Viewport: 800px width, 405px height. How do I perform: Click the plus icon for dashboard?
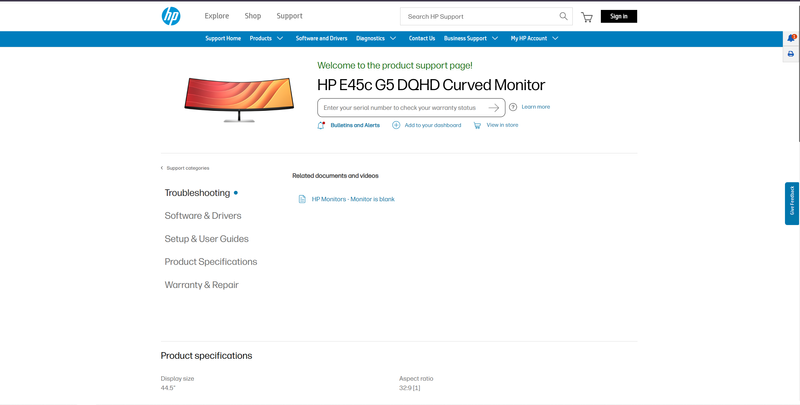[x=396, y=125]
